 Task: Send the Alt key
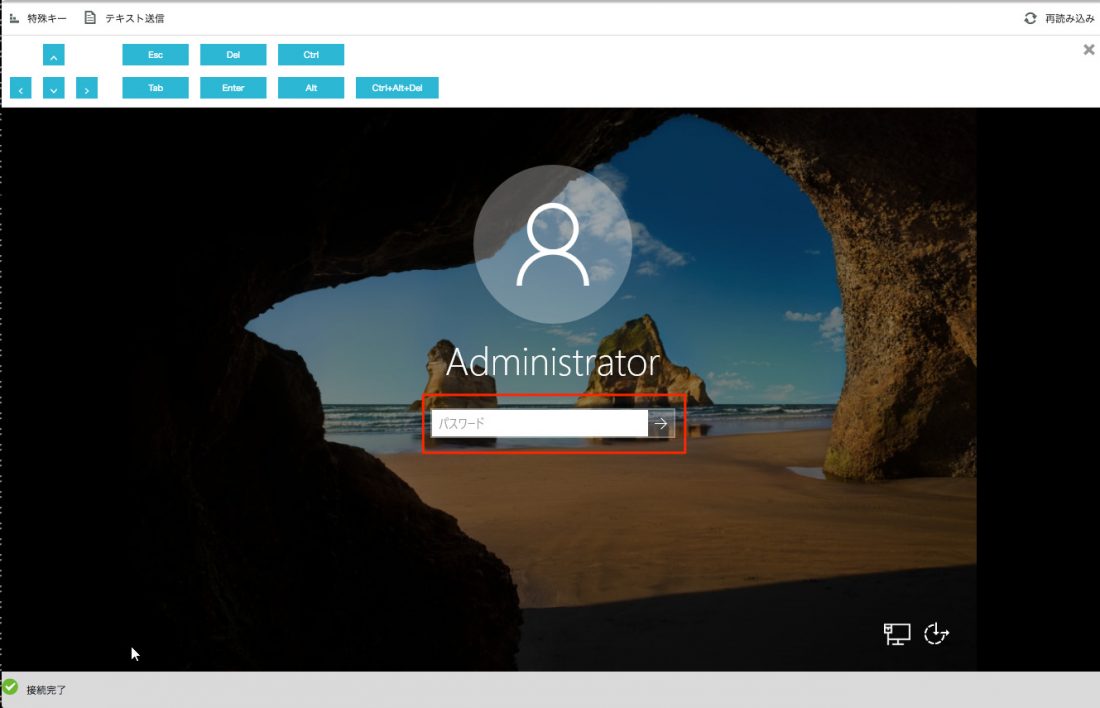311,88
